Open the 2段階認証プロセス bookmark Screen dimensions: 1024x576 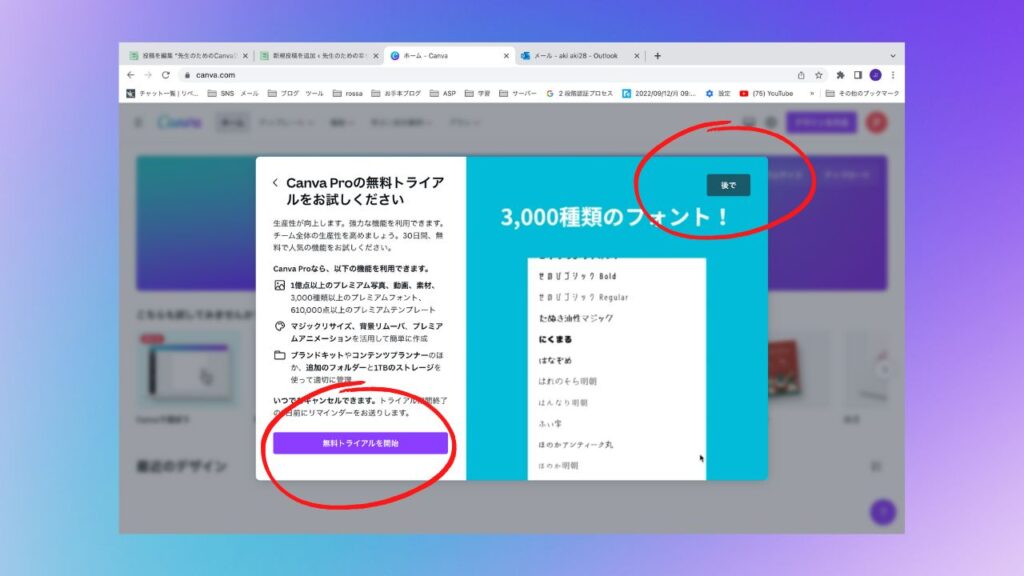coord(579,93)
